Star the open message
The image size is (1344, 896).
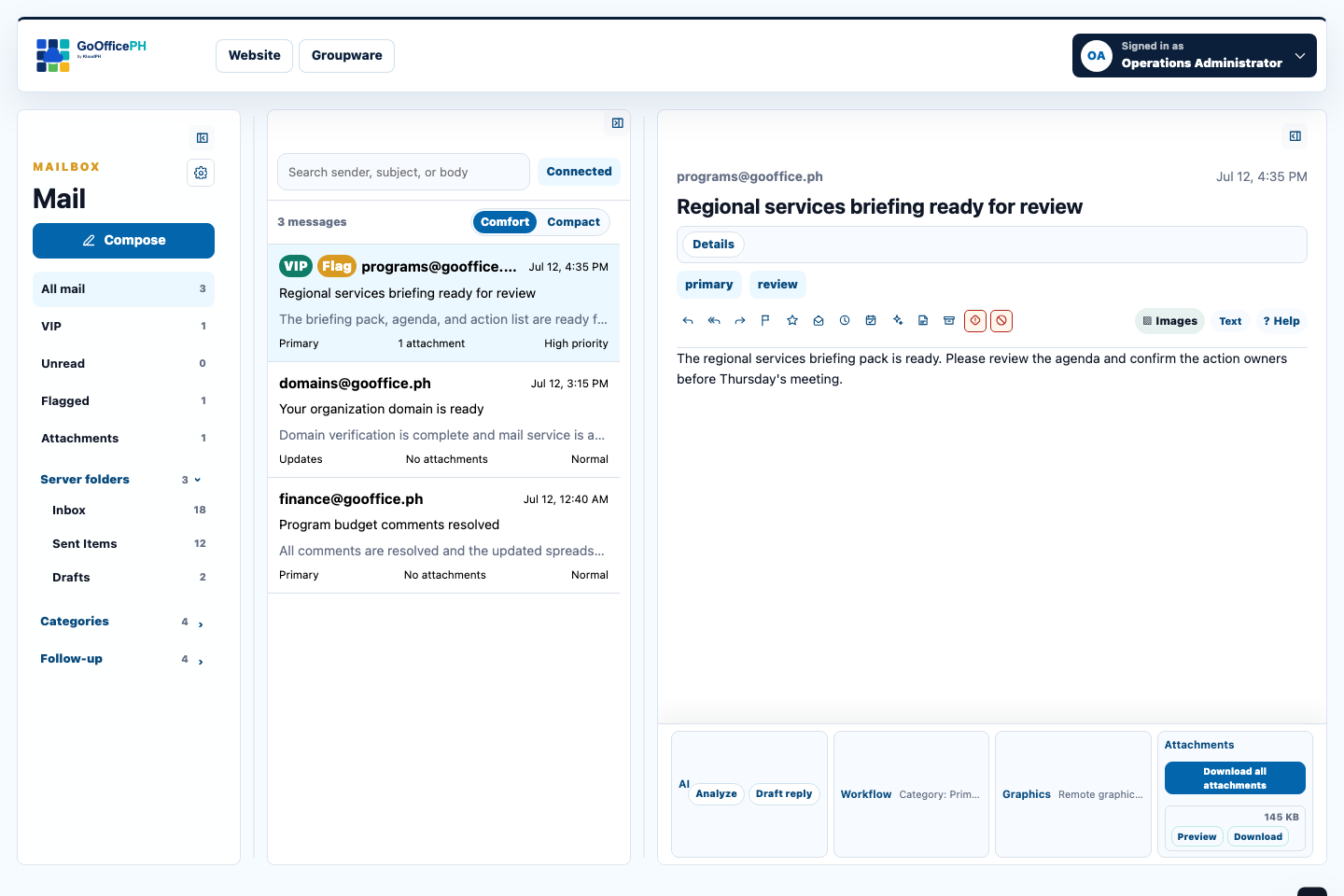792,321
